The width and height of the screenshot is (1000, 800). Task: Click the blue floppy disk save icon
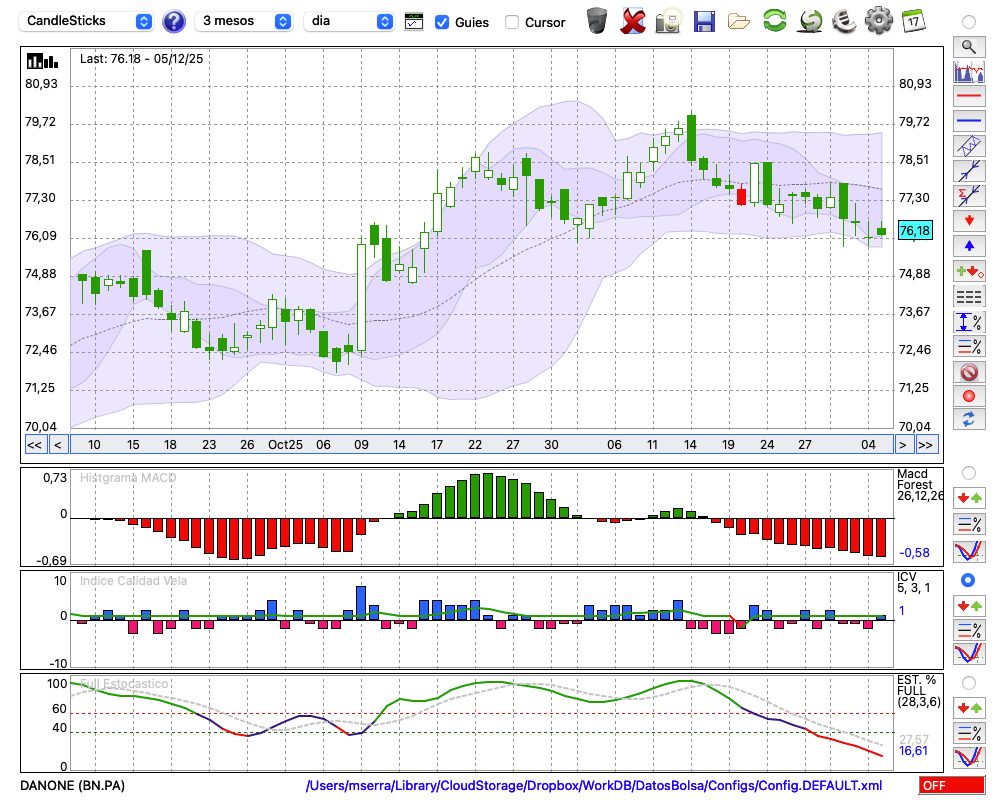[704, 21]
